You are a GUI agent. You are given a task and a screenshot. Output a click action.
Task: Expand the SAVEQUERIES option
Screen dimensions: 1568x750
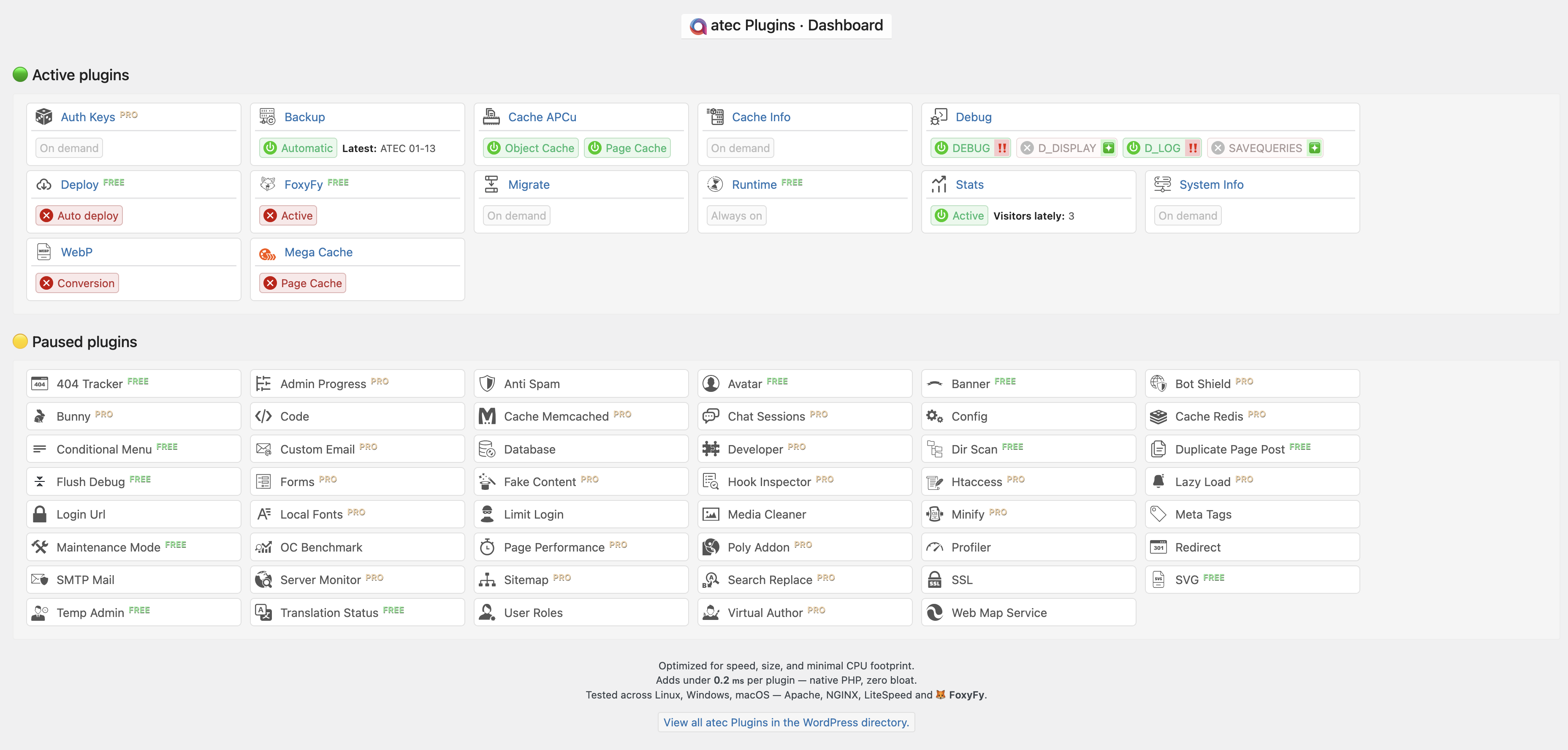(1315, 147)
